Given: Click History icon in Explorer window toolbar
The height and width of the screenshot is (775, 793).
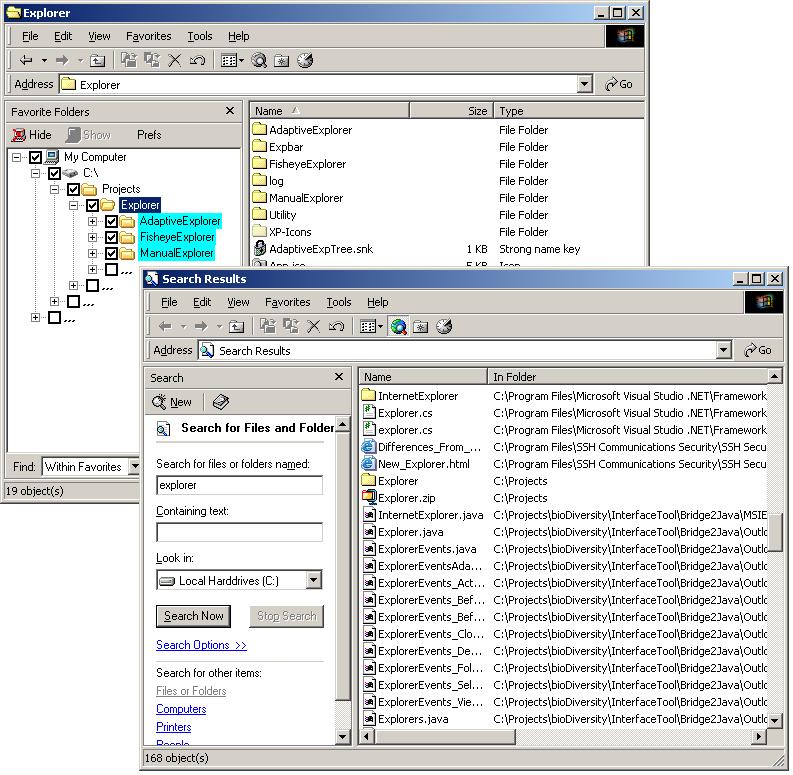Looking at the screenshot, I should point(305,61).
